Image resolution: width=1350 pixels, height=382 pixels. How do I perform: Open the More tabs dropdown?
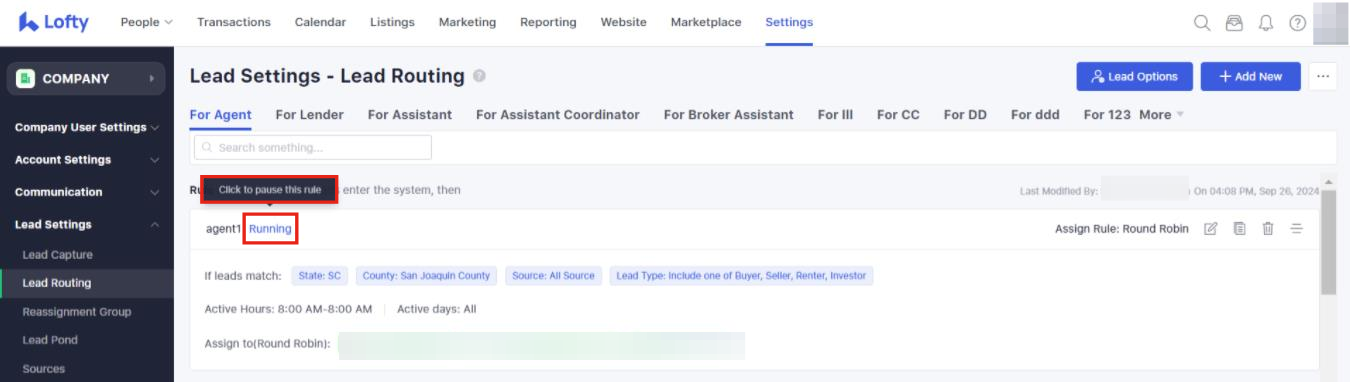[x=1161, y=115]
